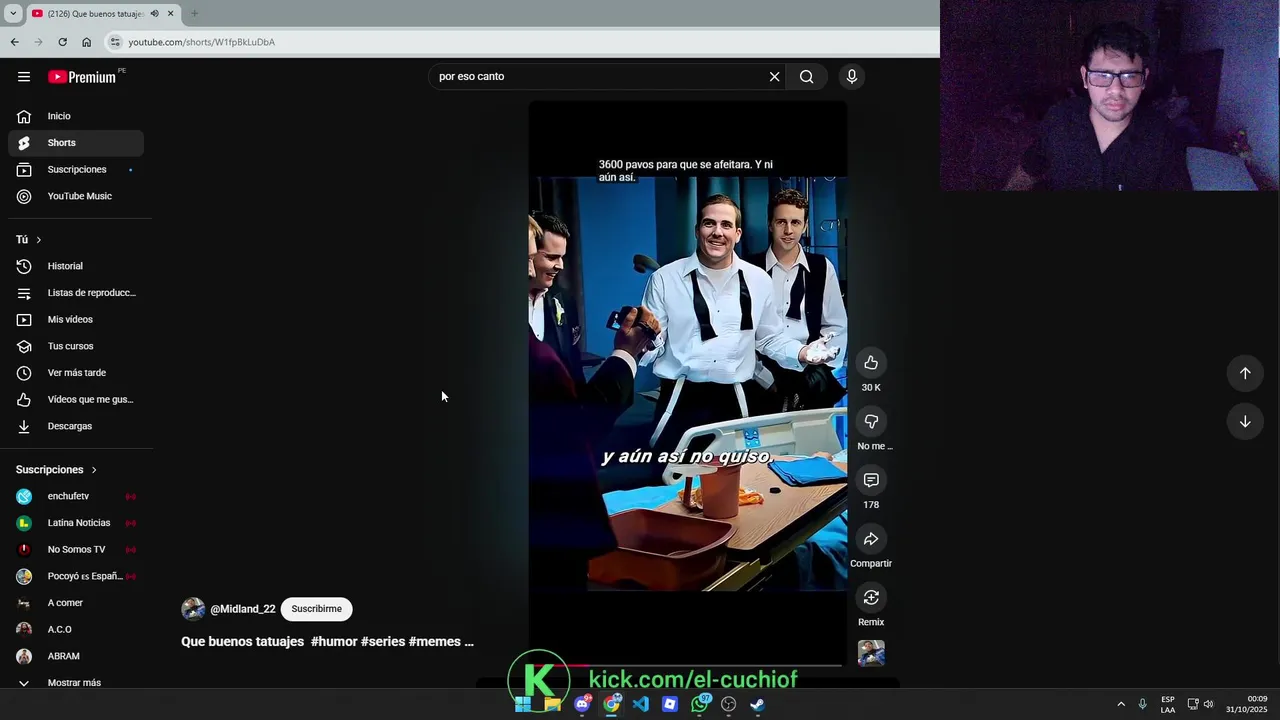Pause the Short by clicking video
Screen dimensions: 1280x720
pos(688,384)
